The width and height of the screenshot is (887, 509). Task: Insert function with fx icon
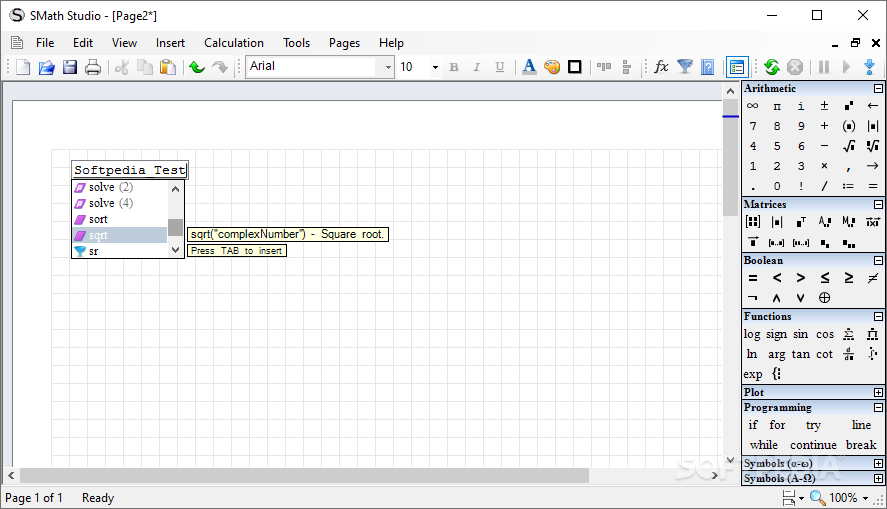click(661, 67)
